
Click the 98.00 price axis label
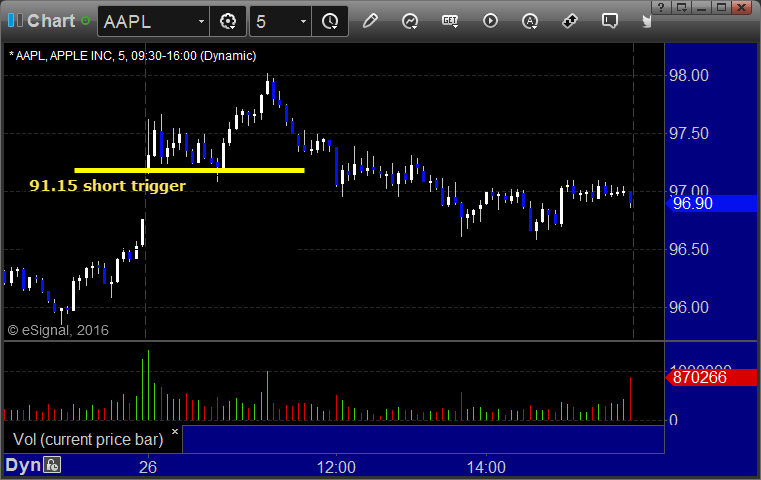coord(689,75)
